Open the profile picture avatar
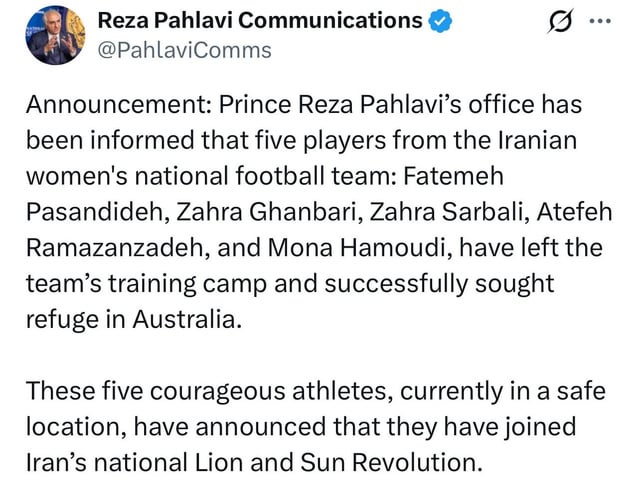 pos(56,36)
